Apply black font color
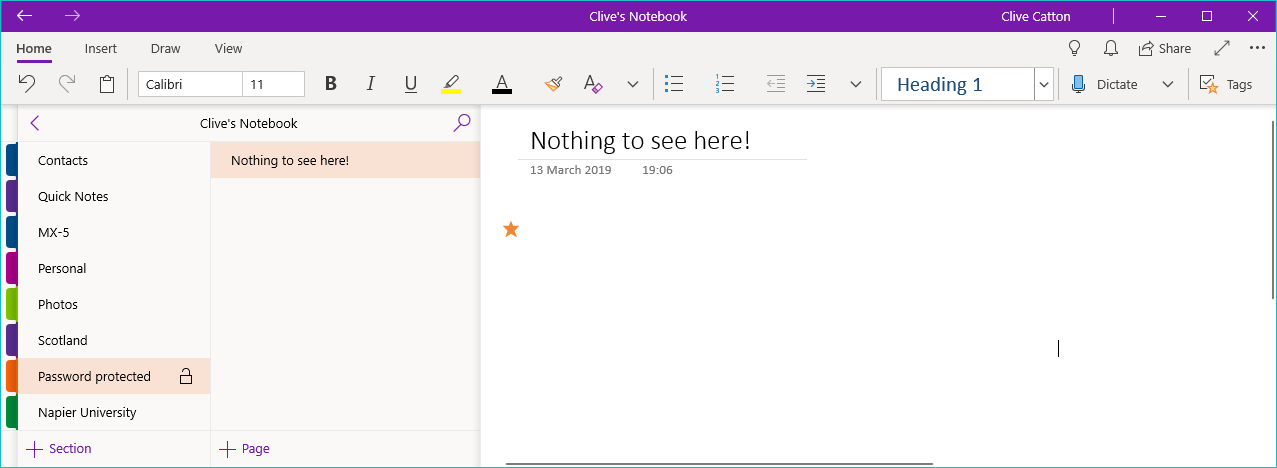The width and height of the screenshot is (1277, 468). (502, 84)
